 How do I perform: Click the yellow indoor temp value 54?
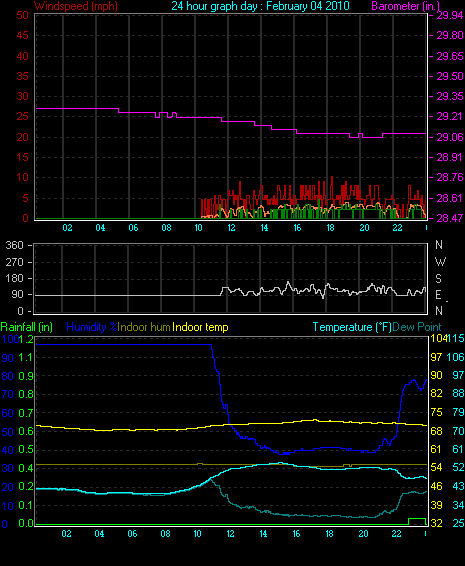tap(436, 467)
